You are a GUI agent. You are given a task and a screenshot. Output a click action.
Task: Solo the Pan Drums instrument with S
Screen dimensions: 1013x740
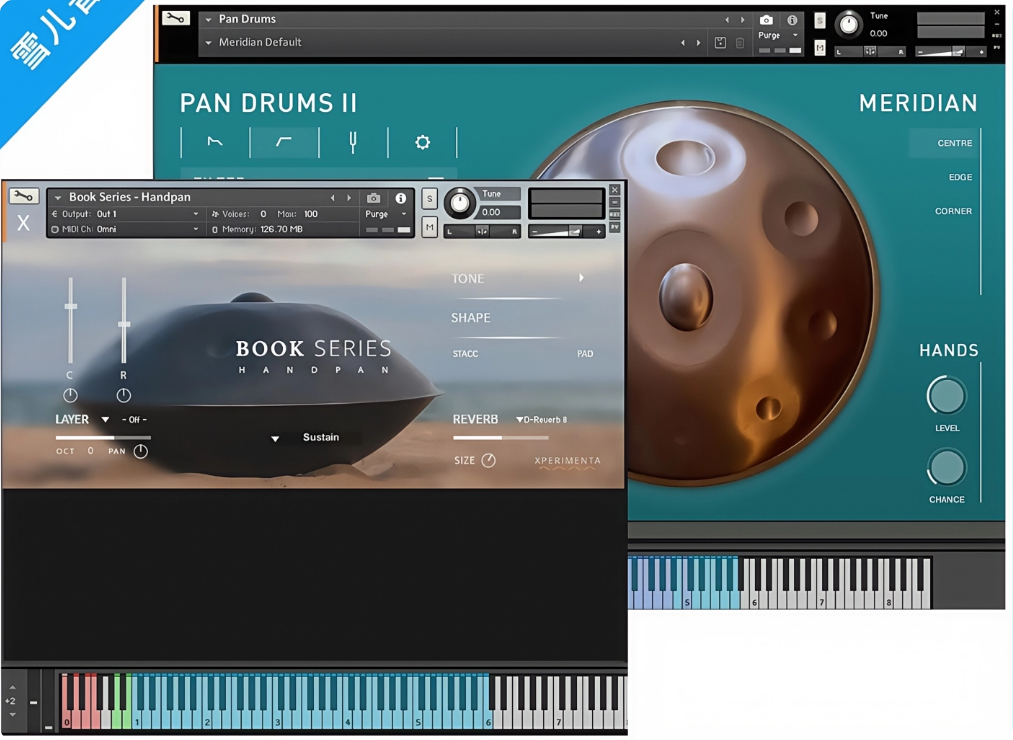point(820,21)
